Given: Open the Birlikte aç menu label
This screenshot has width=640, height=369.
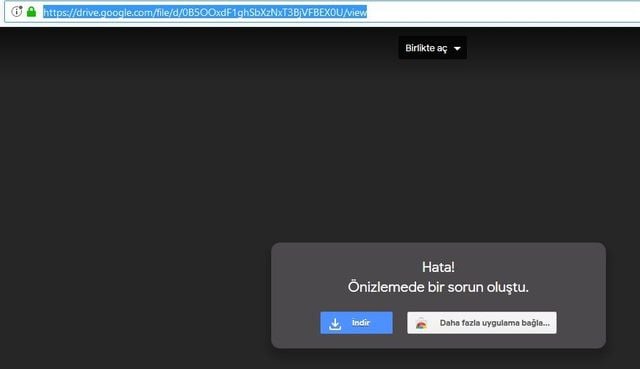Looking at the screenshot, I should tap(426, 48).
